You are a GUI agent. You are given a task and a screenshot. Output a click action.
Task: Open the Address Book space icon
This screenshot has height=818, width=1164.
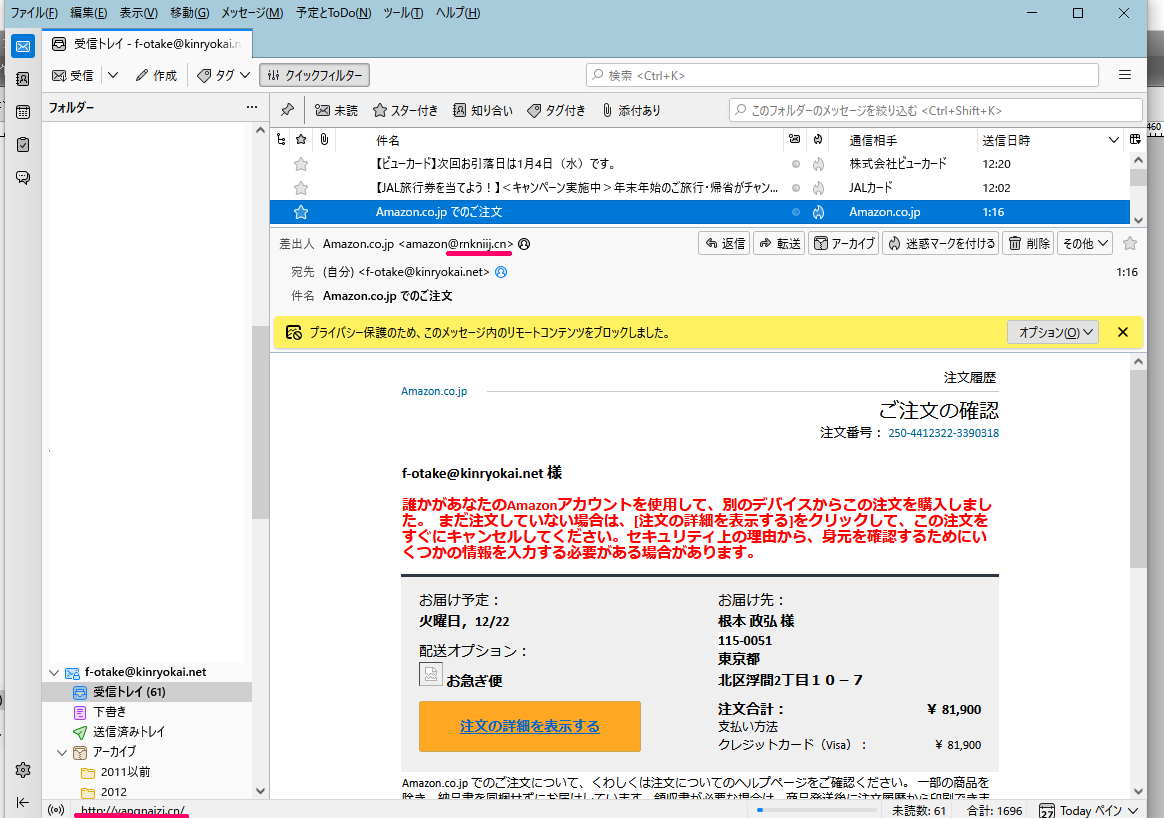point(23,79)
